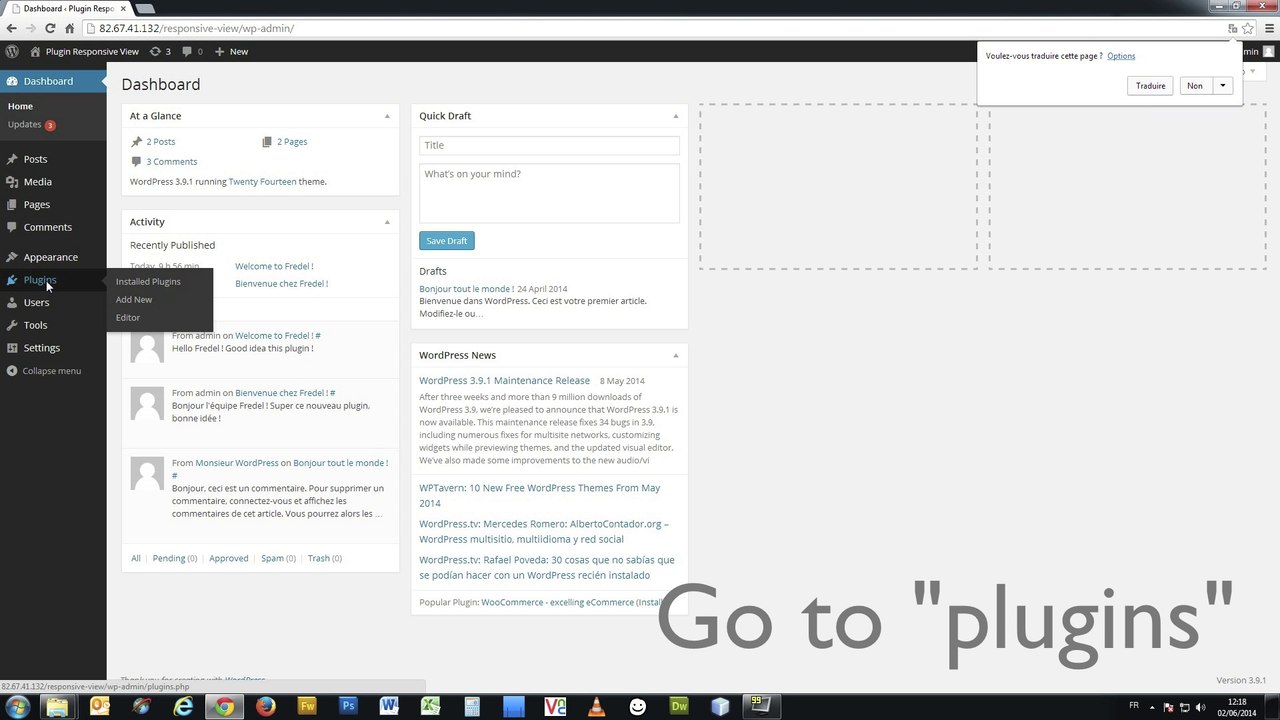Collapse the At a Glance panel
Image resolution: width=1280 pixels, height=720 pixels.
pos(387,116)
